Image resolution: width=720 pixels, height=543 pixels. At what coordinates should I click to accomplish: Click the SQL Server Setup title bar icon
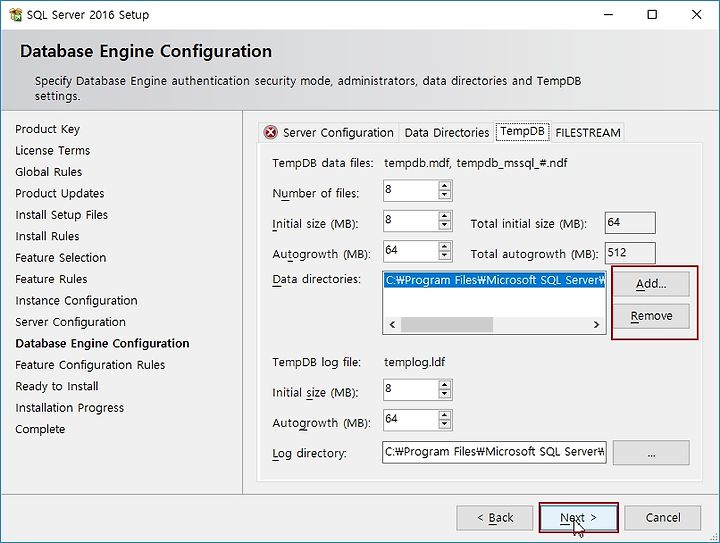pos(15,15)
